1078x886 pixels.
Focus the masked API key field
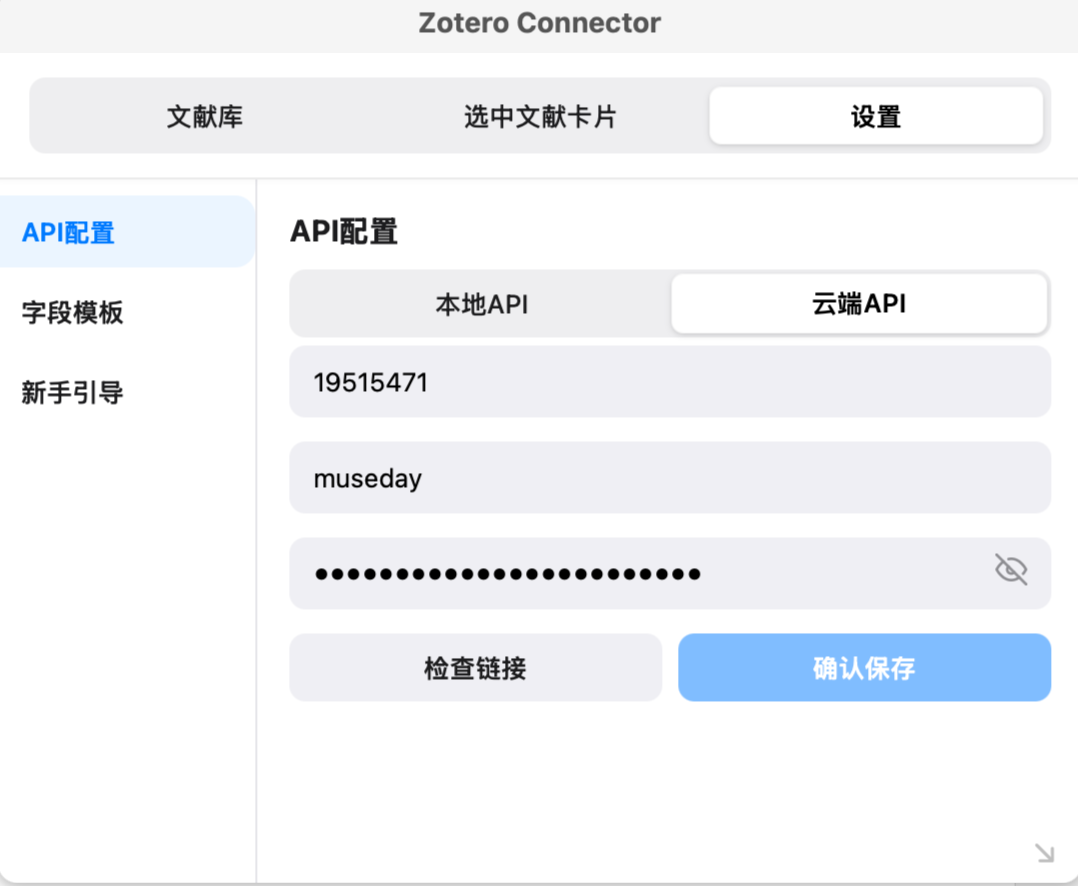pyautogui.click(x=640, y=574)
